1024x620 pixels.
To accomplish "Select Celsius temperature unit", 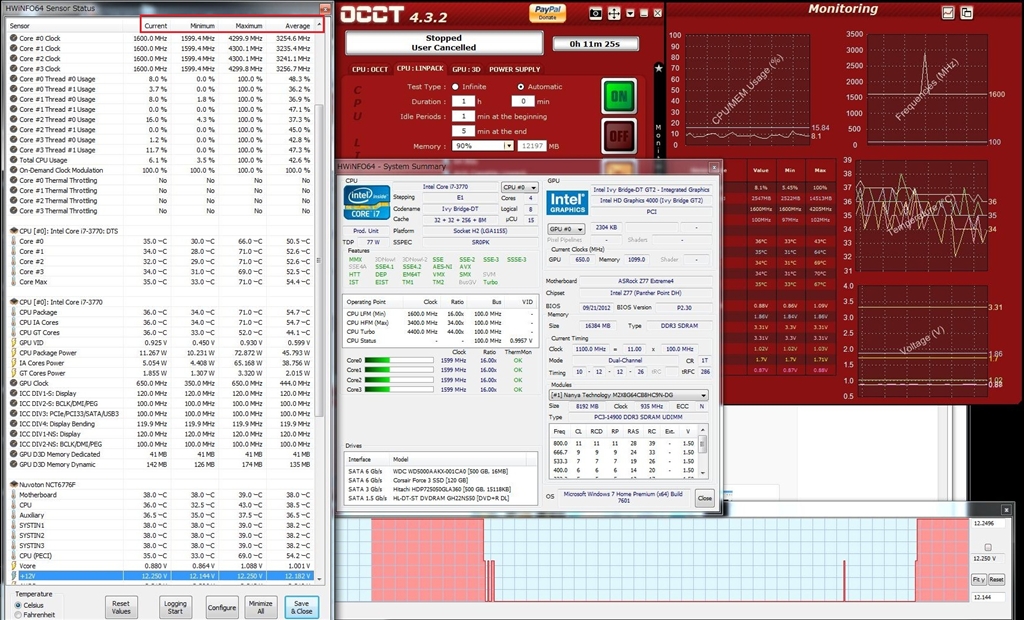I will pyautogui.click(x=18, y=605).
